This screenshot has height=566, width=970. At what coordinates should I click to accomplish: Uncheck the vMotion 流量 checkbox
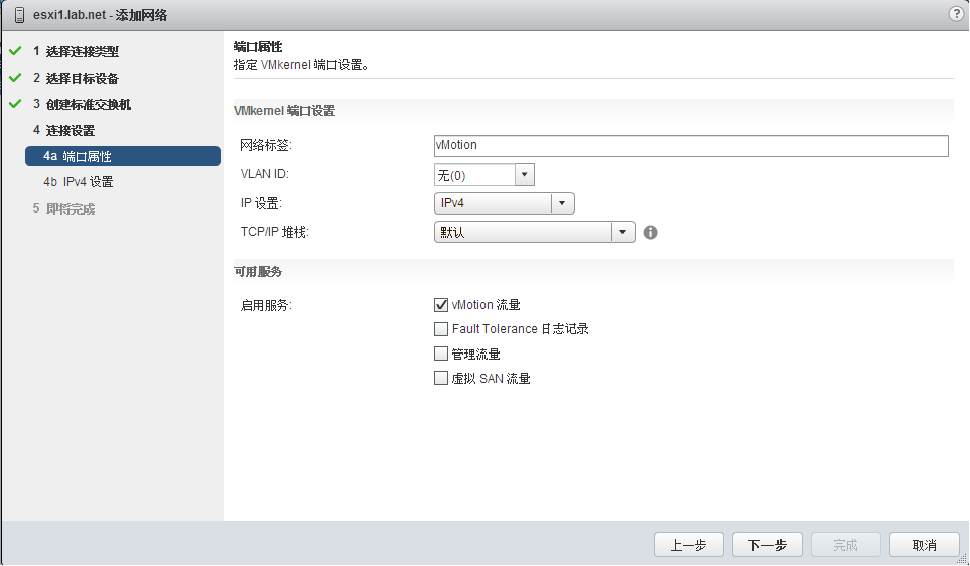click(x=441, y=304)
